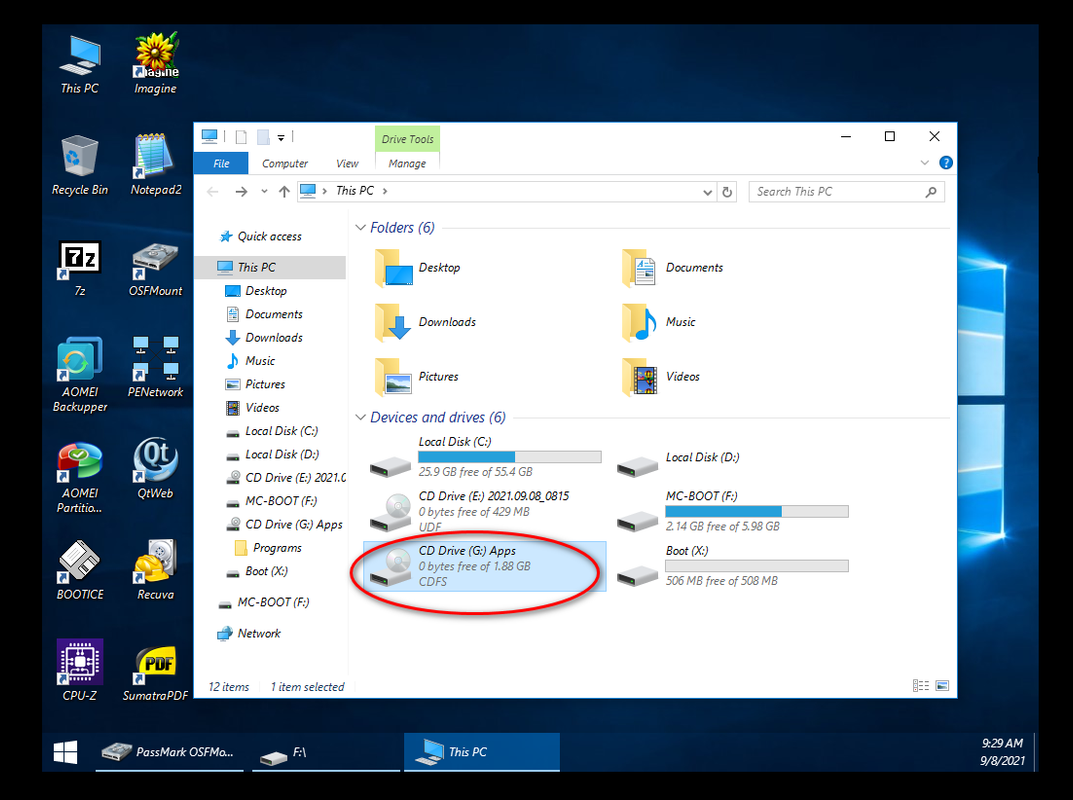The width and height of the screenshot is (1073, 800).
Task: Select Boot (X:) drive tile
Action: pyautogui.click(x=732, y=566)
